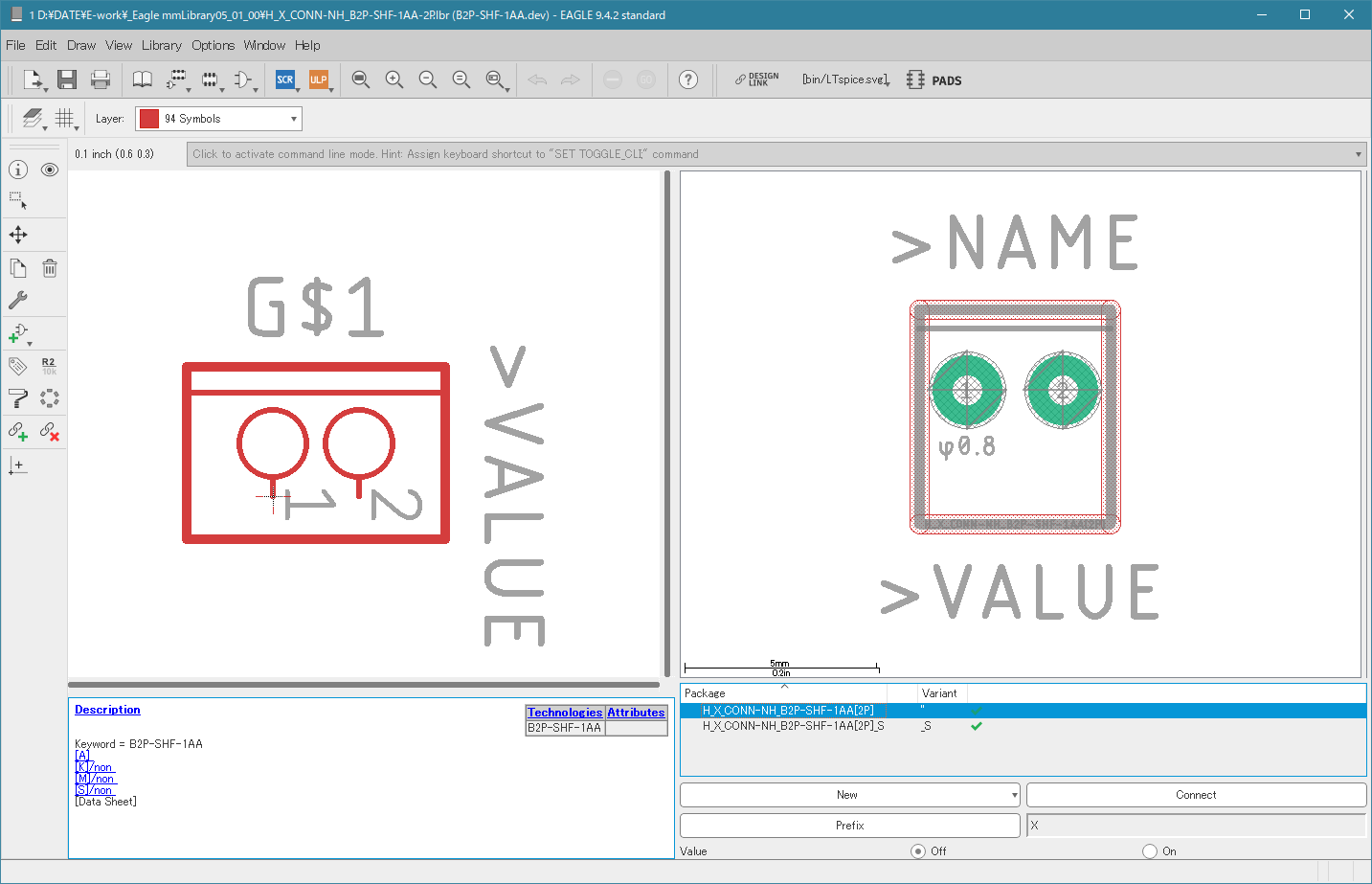
Task: Click the Package editor toolbar icon
Action: [210, 79]
